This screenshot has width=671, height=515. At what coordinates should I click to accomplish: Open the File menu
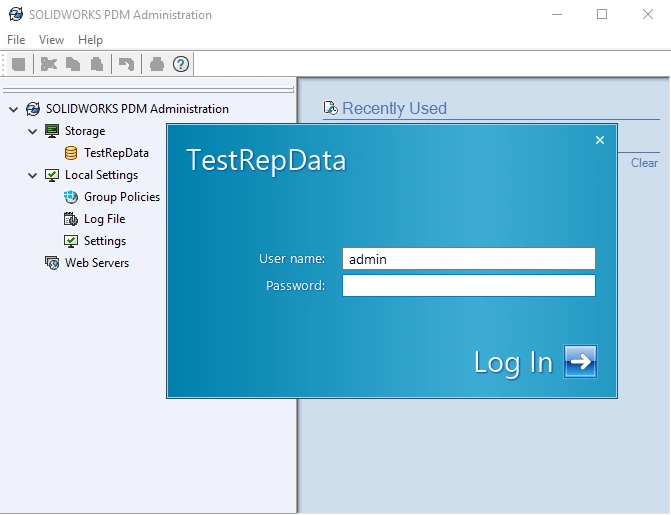16,40
